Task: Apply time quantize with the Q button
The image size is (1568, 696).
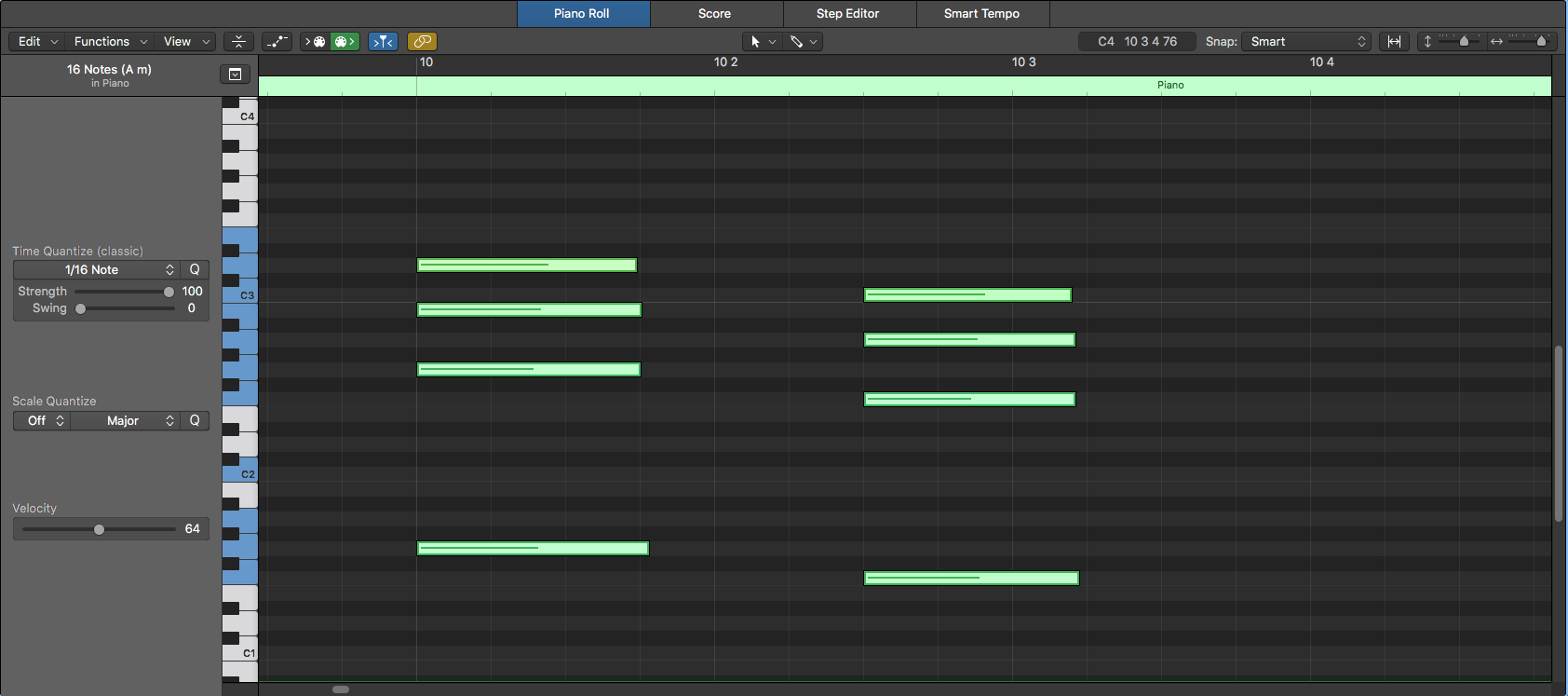Action: 195,270
